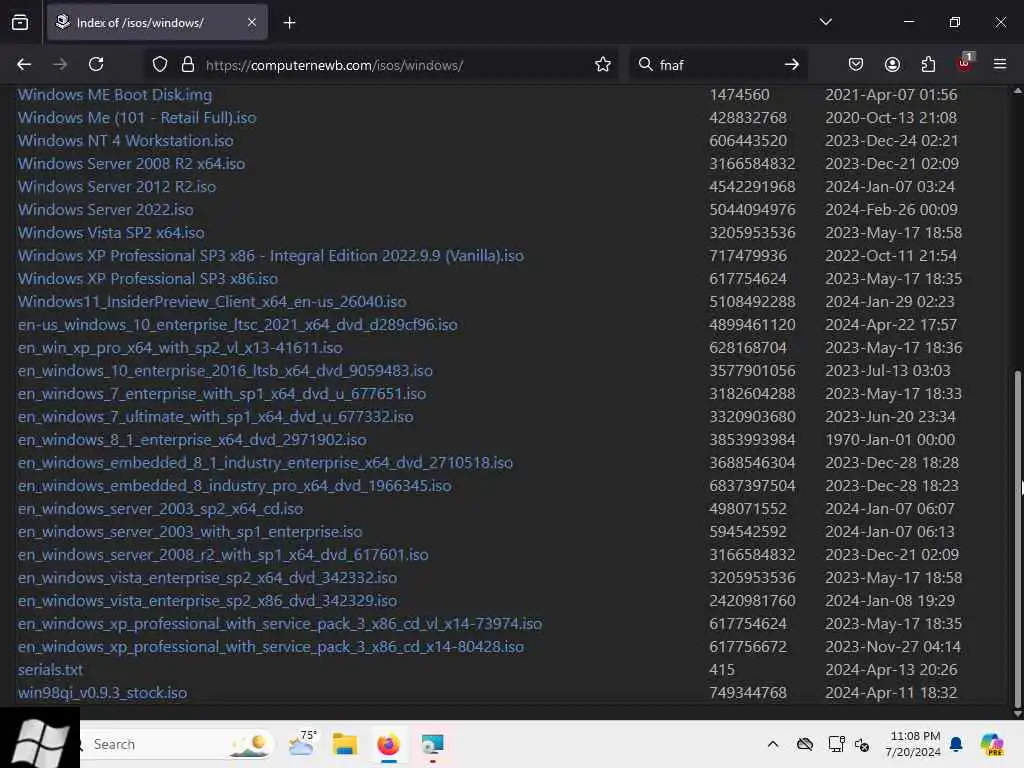Click the tracking protection shield icon
This screenshot has width=1024, height=768.
pyautogui.click(x=160, y=64)
